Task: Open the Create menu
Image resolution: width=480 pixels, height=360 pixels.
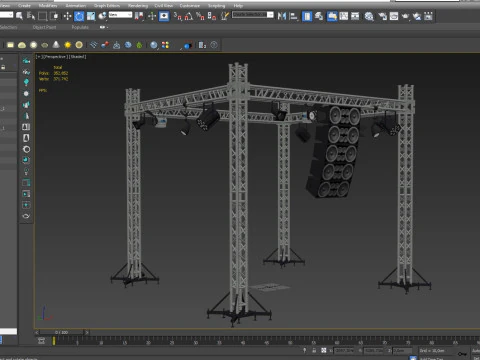Action: [x=24, y=5]
